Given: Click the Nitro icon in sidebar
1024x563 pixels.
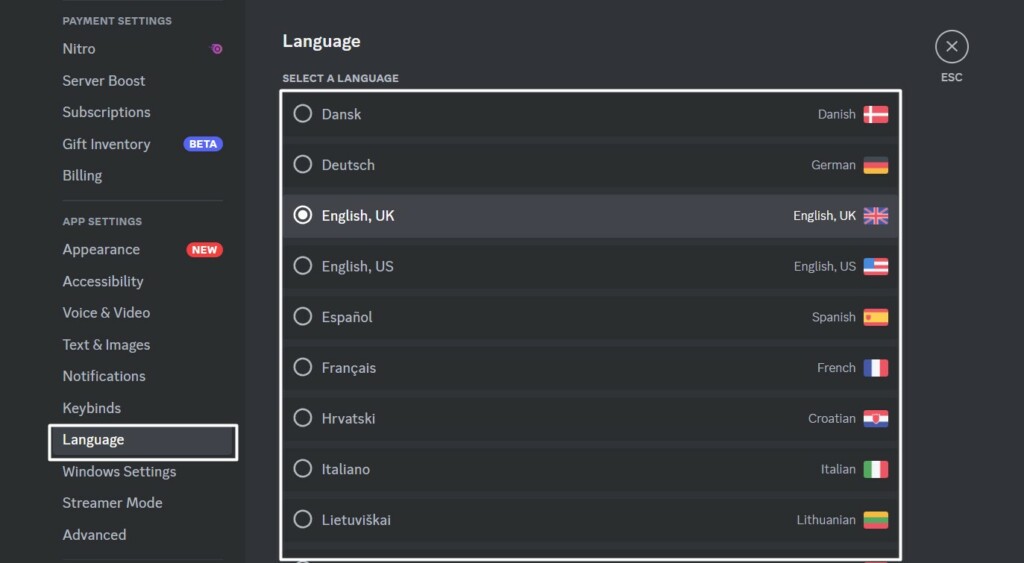Looking at the screenshot, I should click(x=216, y=49).
